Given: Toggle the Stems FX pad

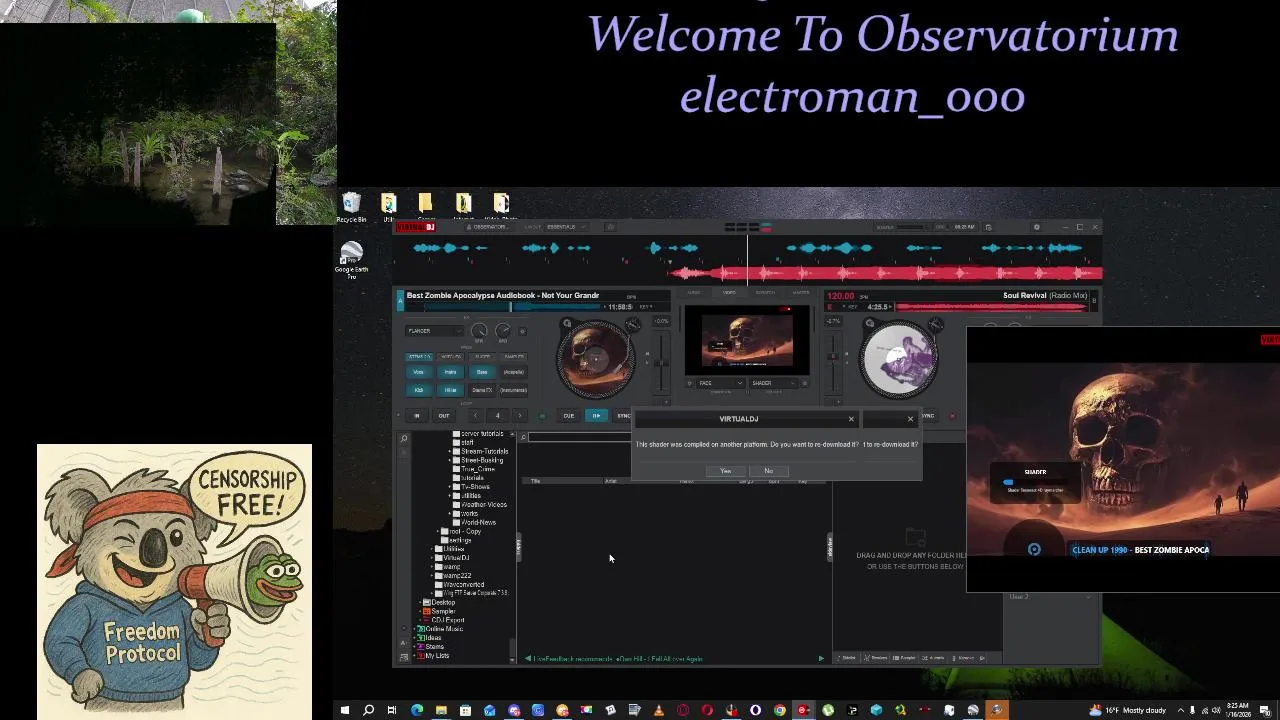Looking at the screenshot, I should [482, 390].
